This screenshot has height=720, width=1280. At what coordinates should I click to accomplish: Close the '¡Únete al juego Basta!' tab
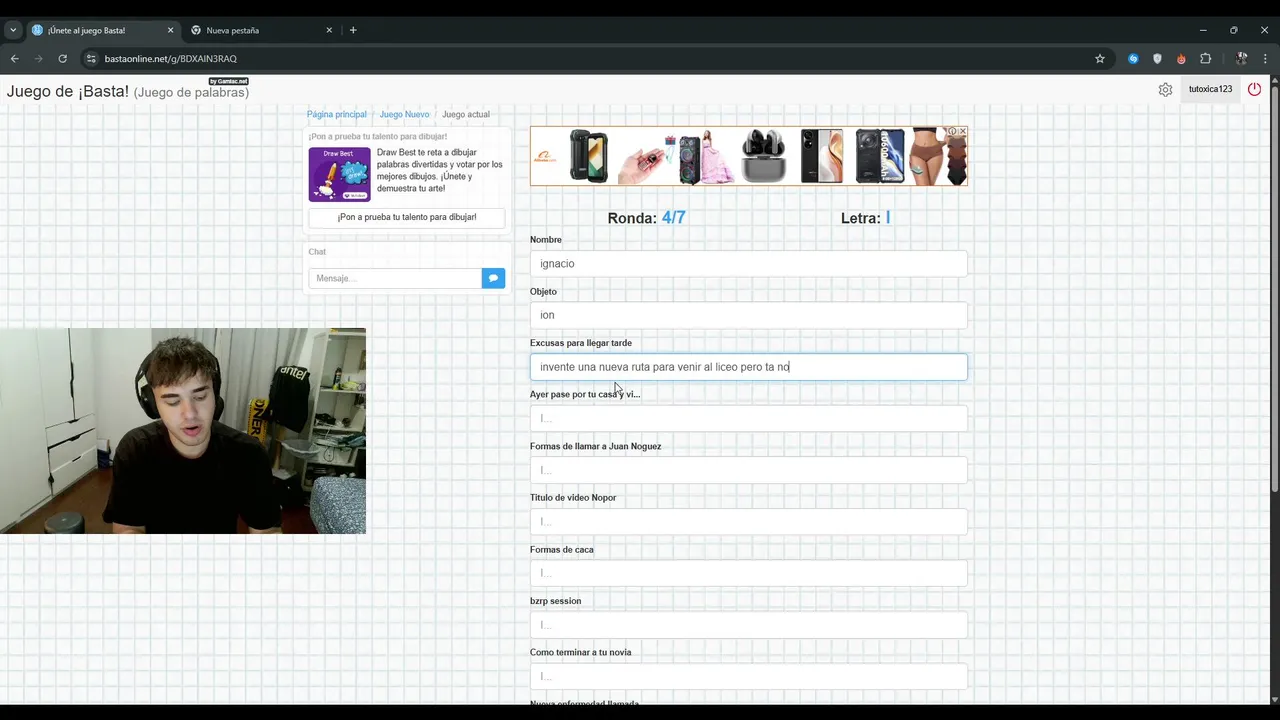click(x=170, y=30)
